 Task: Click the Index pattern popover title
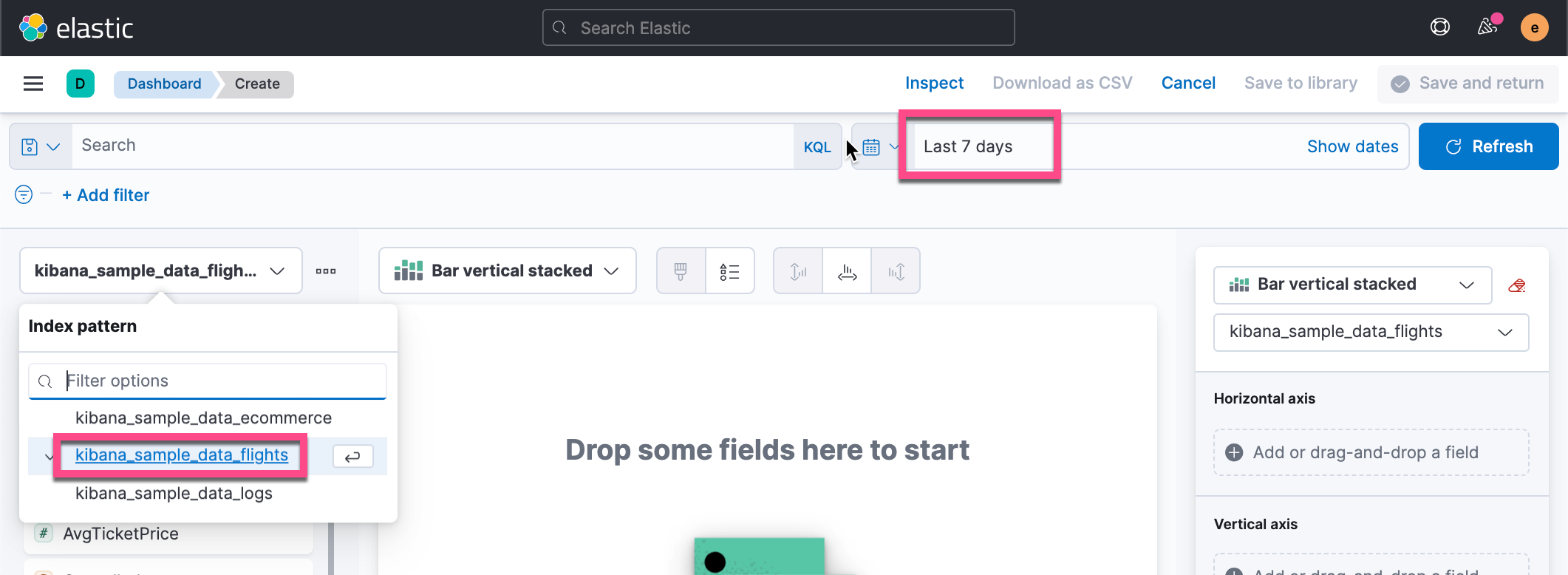83,326
